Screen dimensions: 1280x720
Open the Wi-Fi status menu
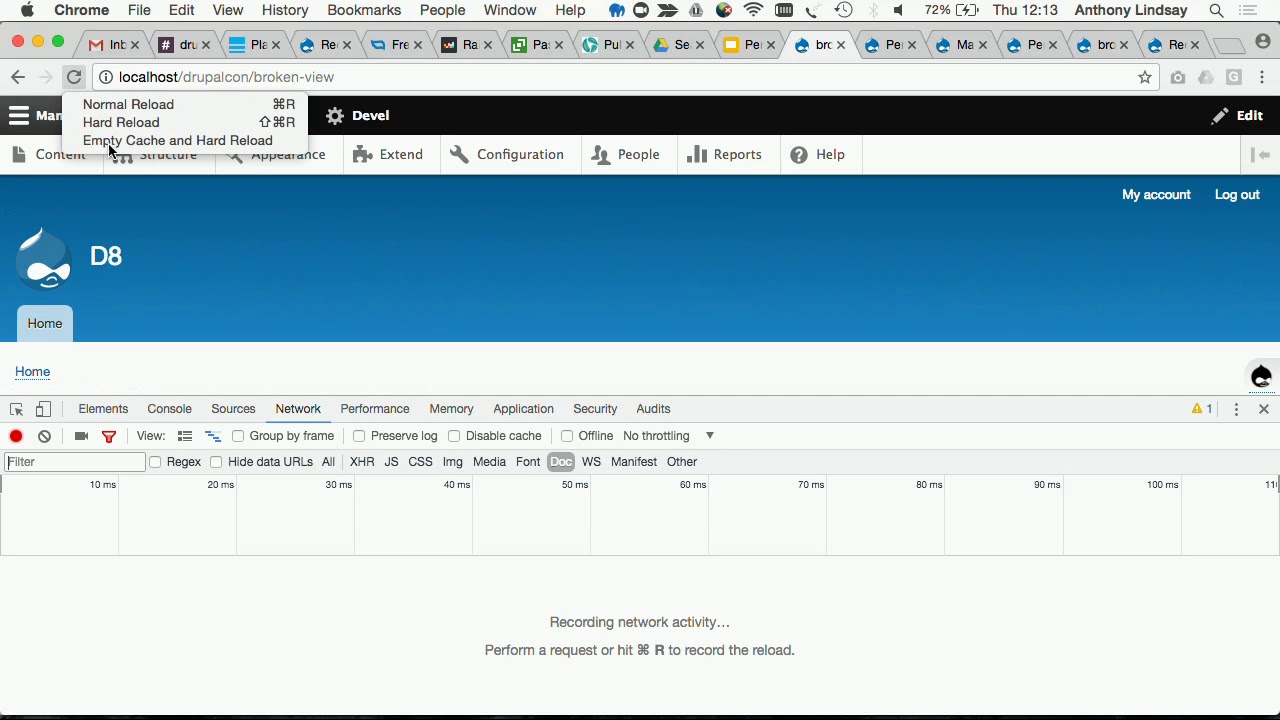(754, 10)
